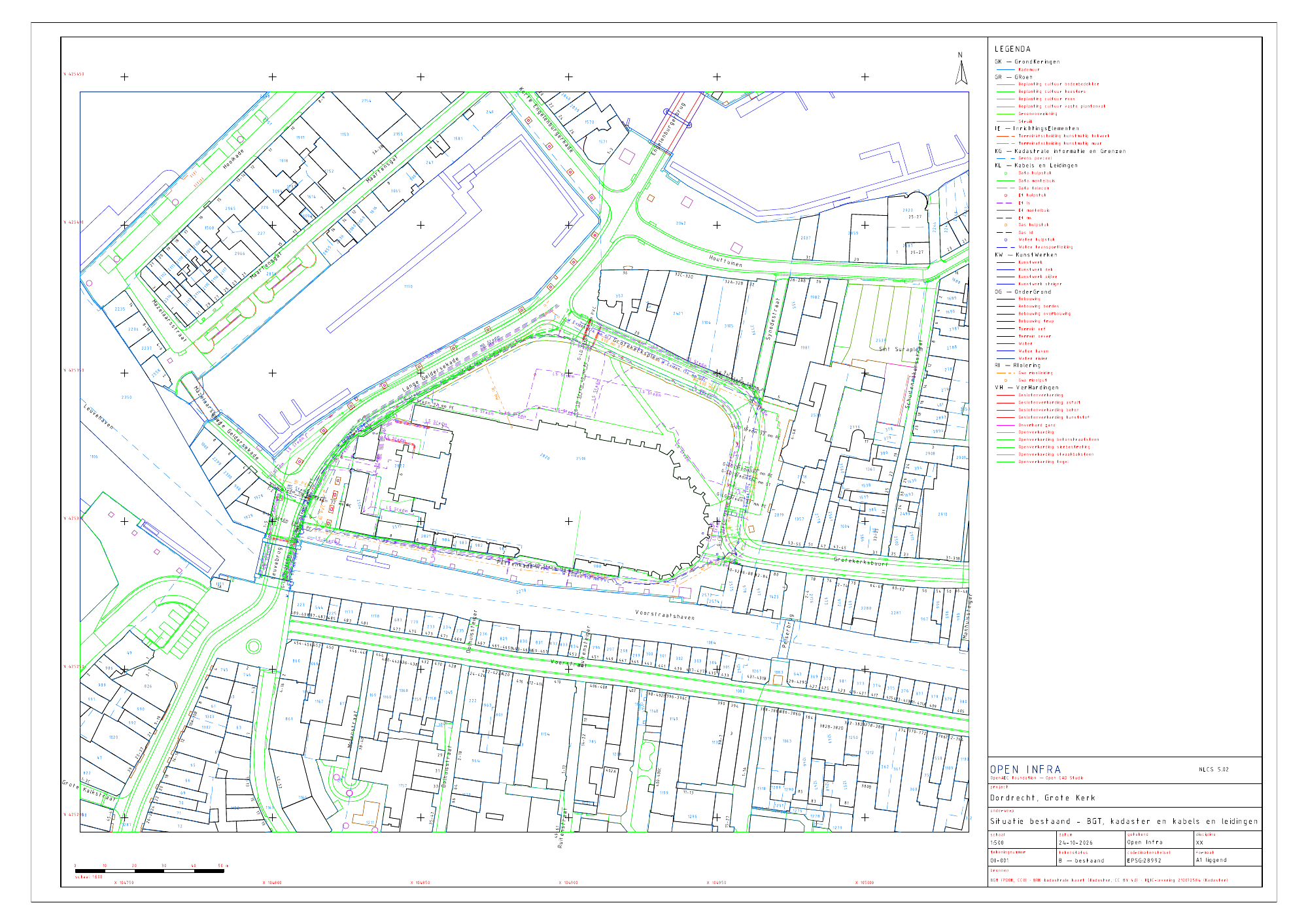Click the 'Voorstraatshaven' label on the map
The height and width of the screenshot is (924, 1308).
click(x=665, y=615)
